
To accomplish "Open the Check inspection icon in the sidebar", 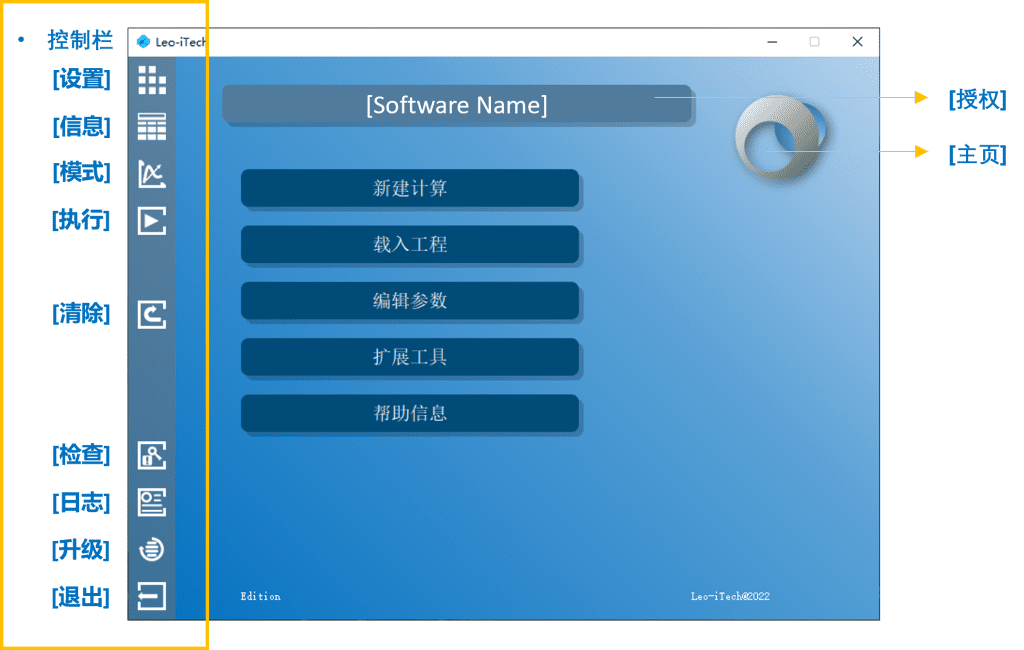I will pos(152,455).
